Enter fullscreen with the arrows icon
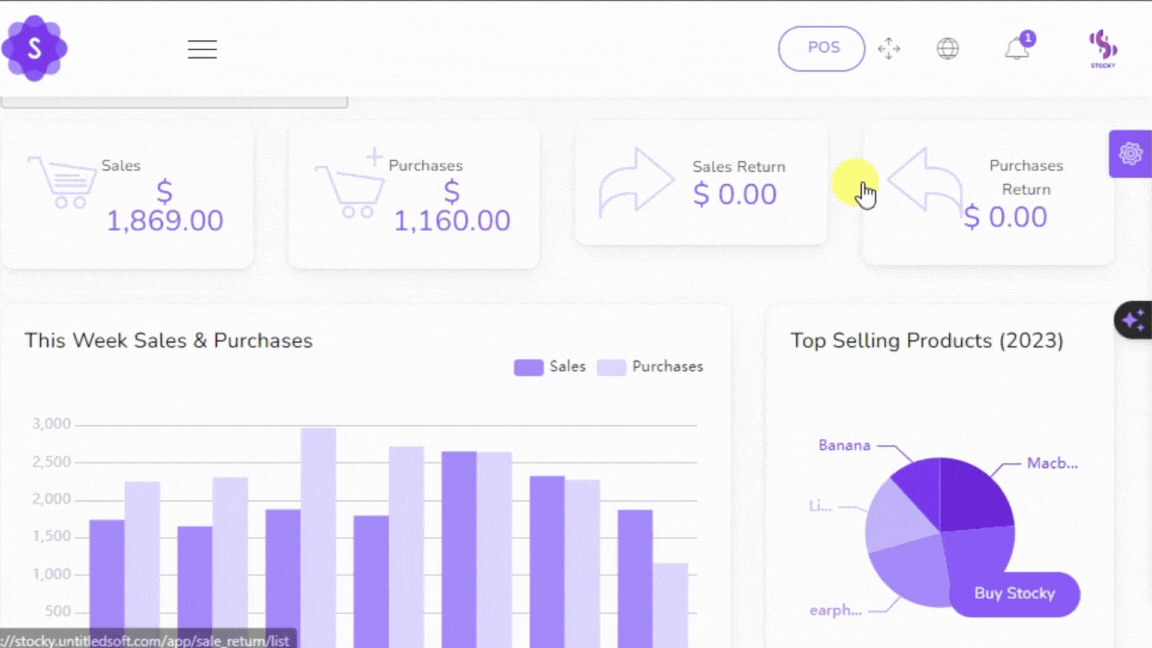1152x648 pixels. pyautogui.click(x=889, y=49)
